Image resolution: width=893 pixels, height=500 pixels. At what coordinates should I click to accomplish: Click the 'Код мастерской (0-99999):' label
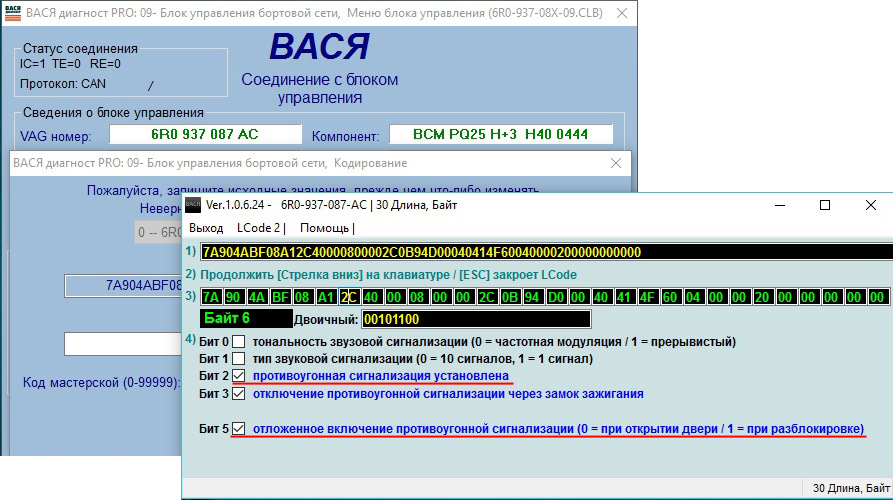pos(101,382)
